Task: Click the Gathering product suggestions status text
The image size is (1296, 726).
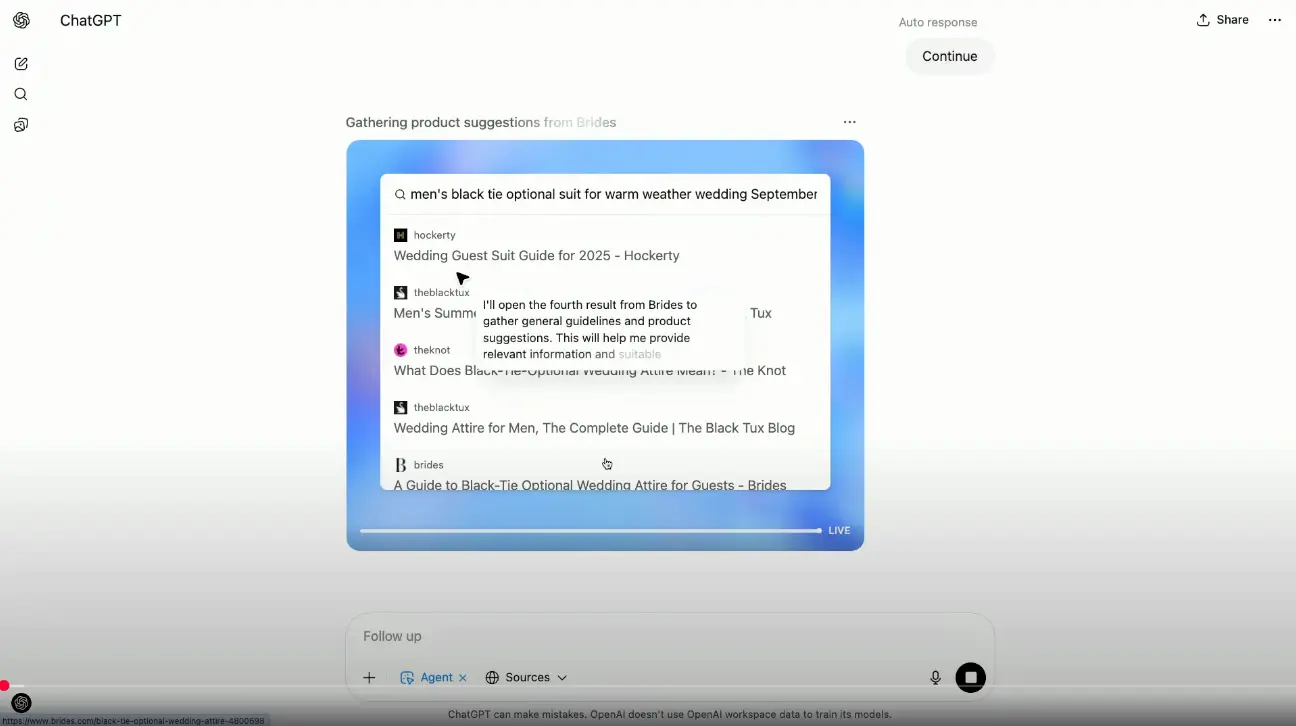Action: (x=481, y=122)
